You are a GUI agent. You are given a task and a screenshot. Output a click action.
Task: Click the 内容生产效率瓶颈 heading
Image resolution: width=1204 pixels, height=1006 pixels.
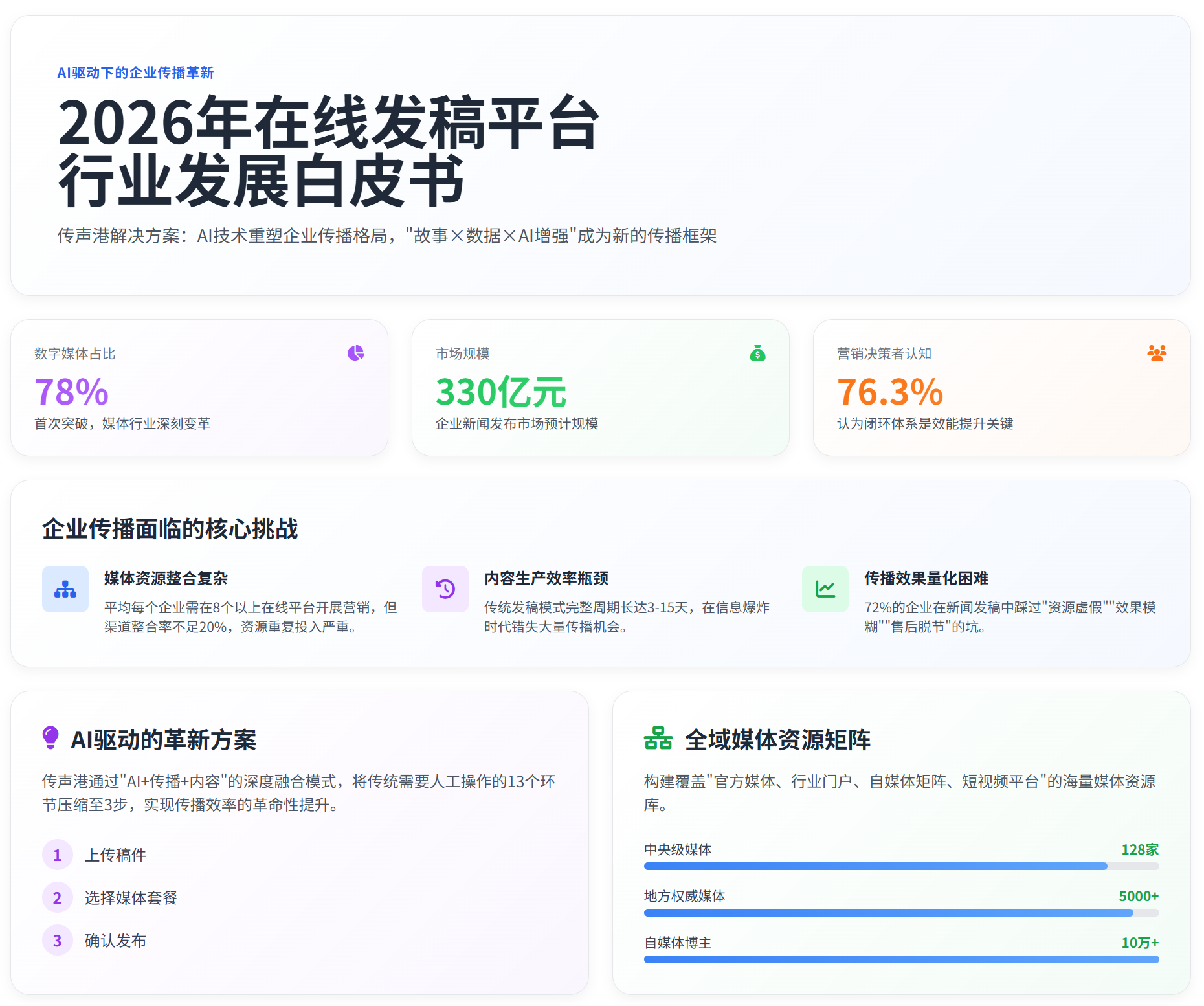pos(546,578)
